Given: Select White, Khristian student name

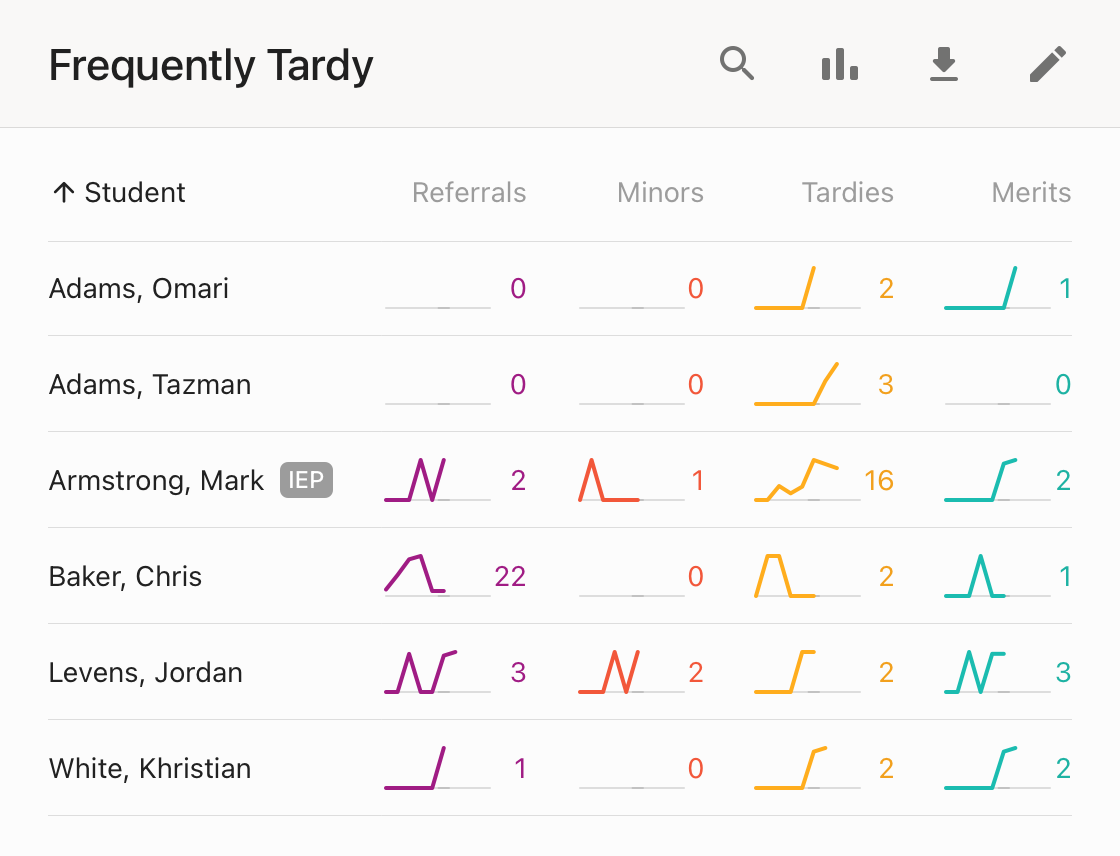Looking at the screenshot, I should pyautogui.click(x=150, y=769).
